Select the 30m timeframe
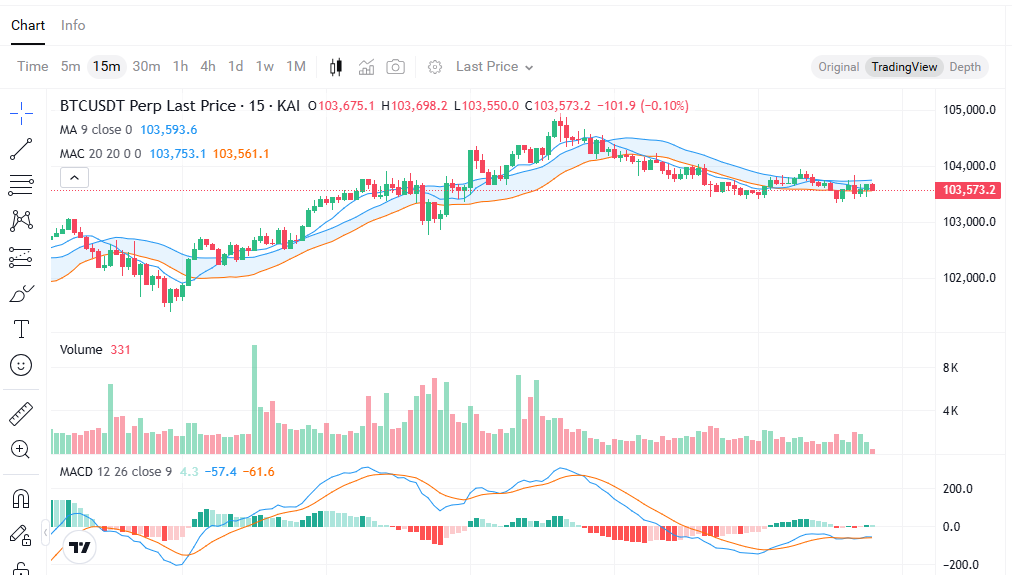The width and height of the screenshot is (1012, 575). (147, 66)
